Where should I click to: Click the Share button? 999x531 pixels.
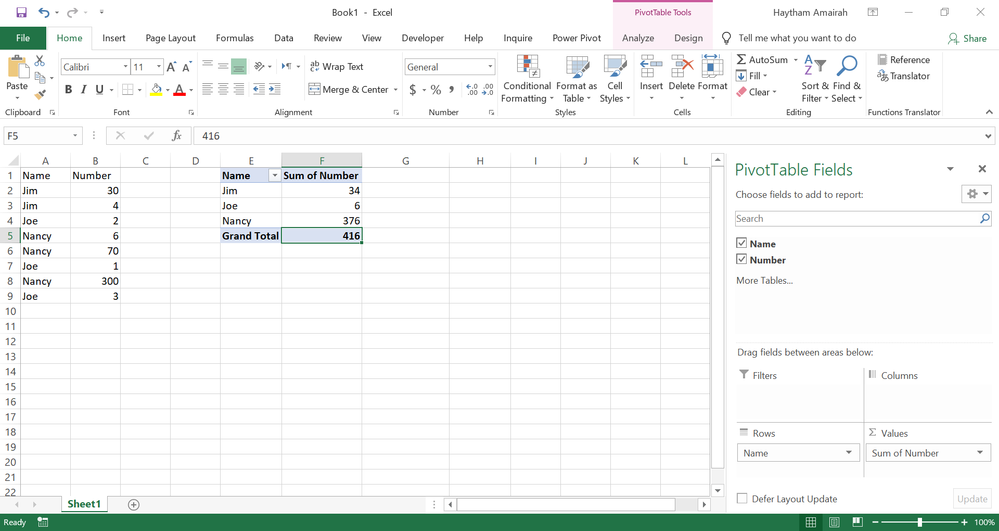pos(967,38)
